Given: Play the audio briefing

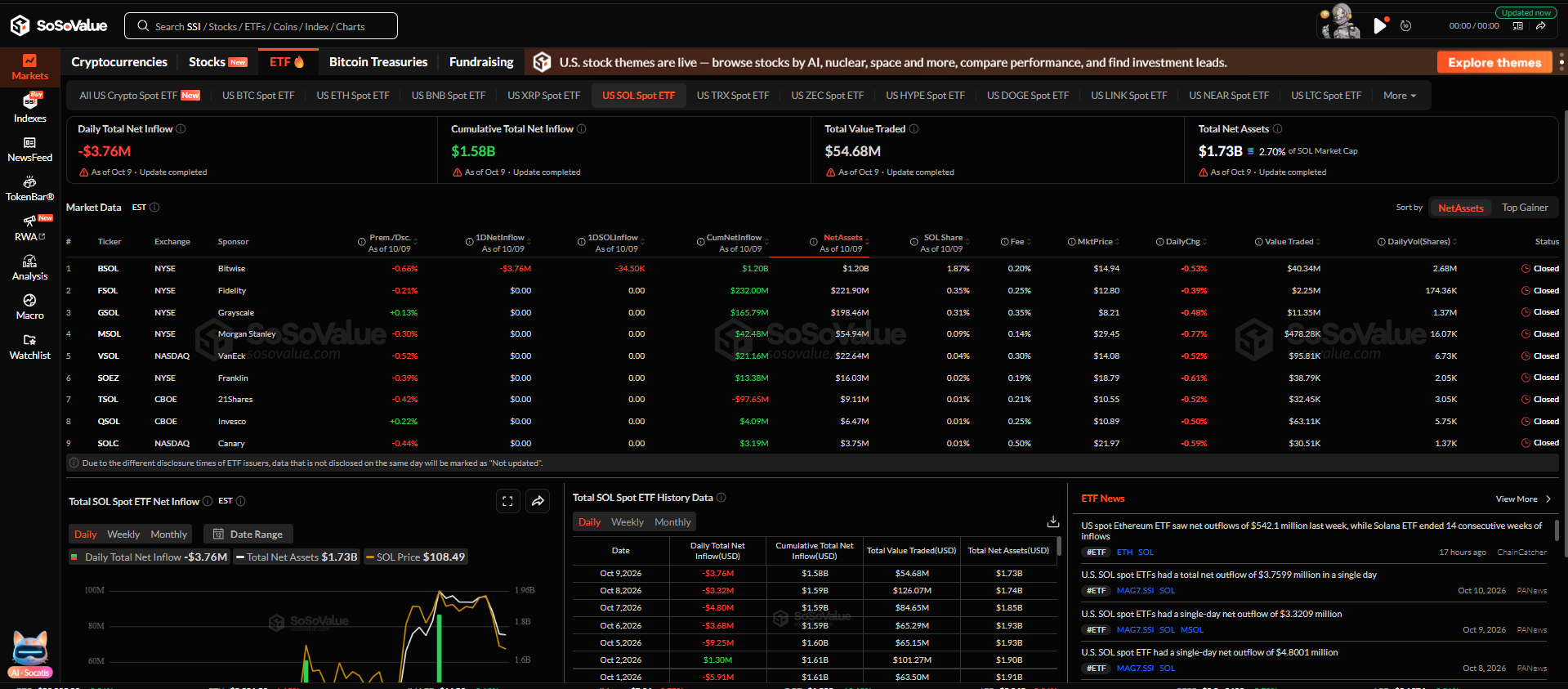Looking at the screenshot, I should point(1380,25).
